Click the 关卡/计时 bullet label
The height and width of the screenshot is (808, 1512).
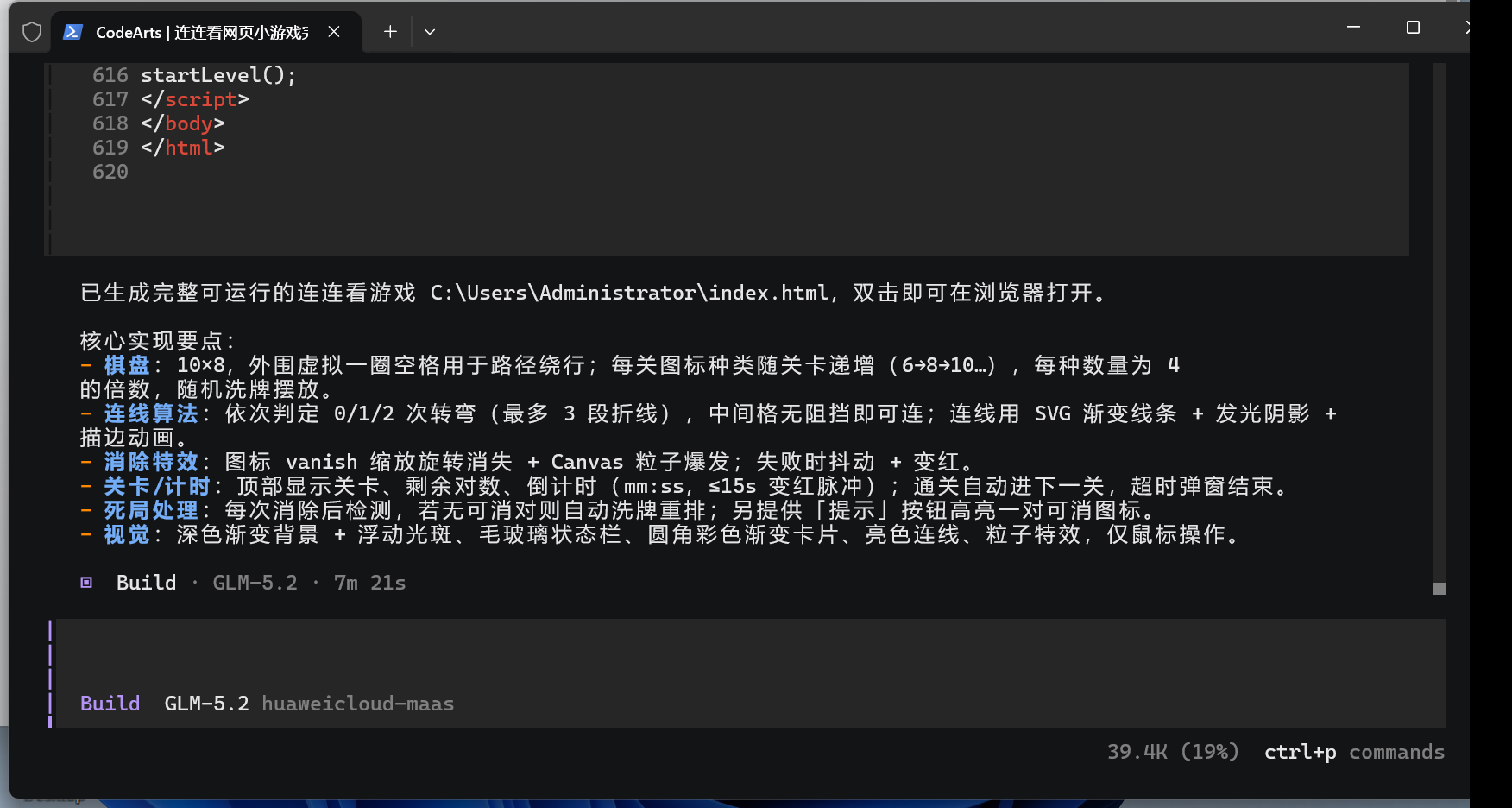tap(157, 486)
